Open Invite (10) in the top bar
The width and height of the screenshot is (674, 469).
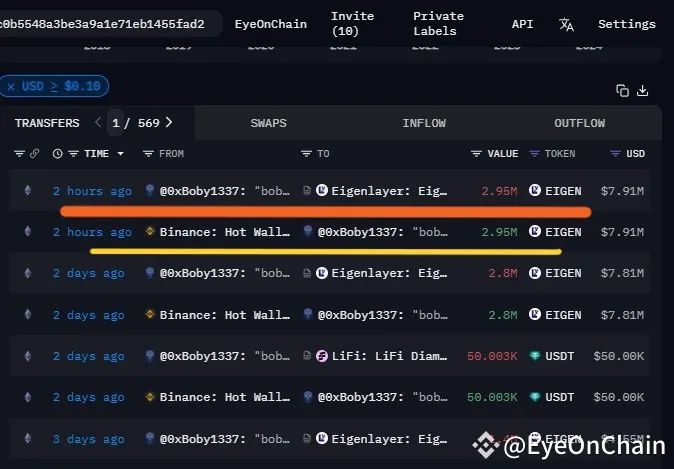pos(352,24)
